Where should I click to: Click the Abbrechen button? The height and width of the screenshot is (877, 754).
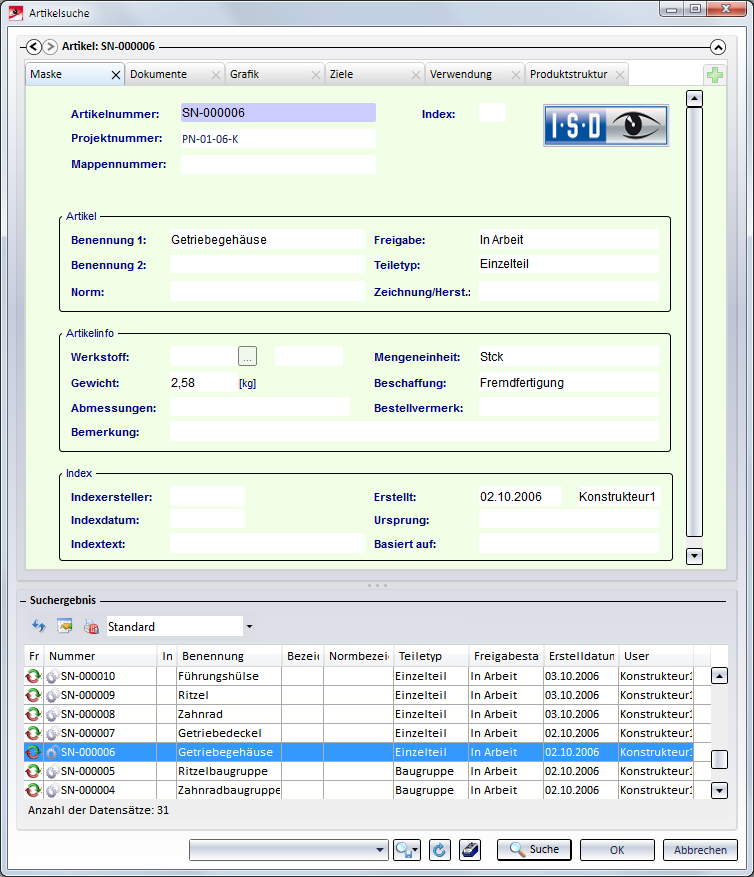point(699,850)
